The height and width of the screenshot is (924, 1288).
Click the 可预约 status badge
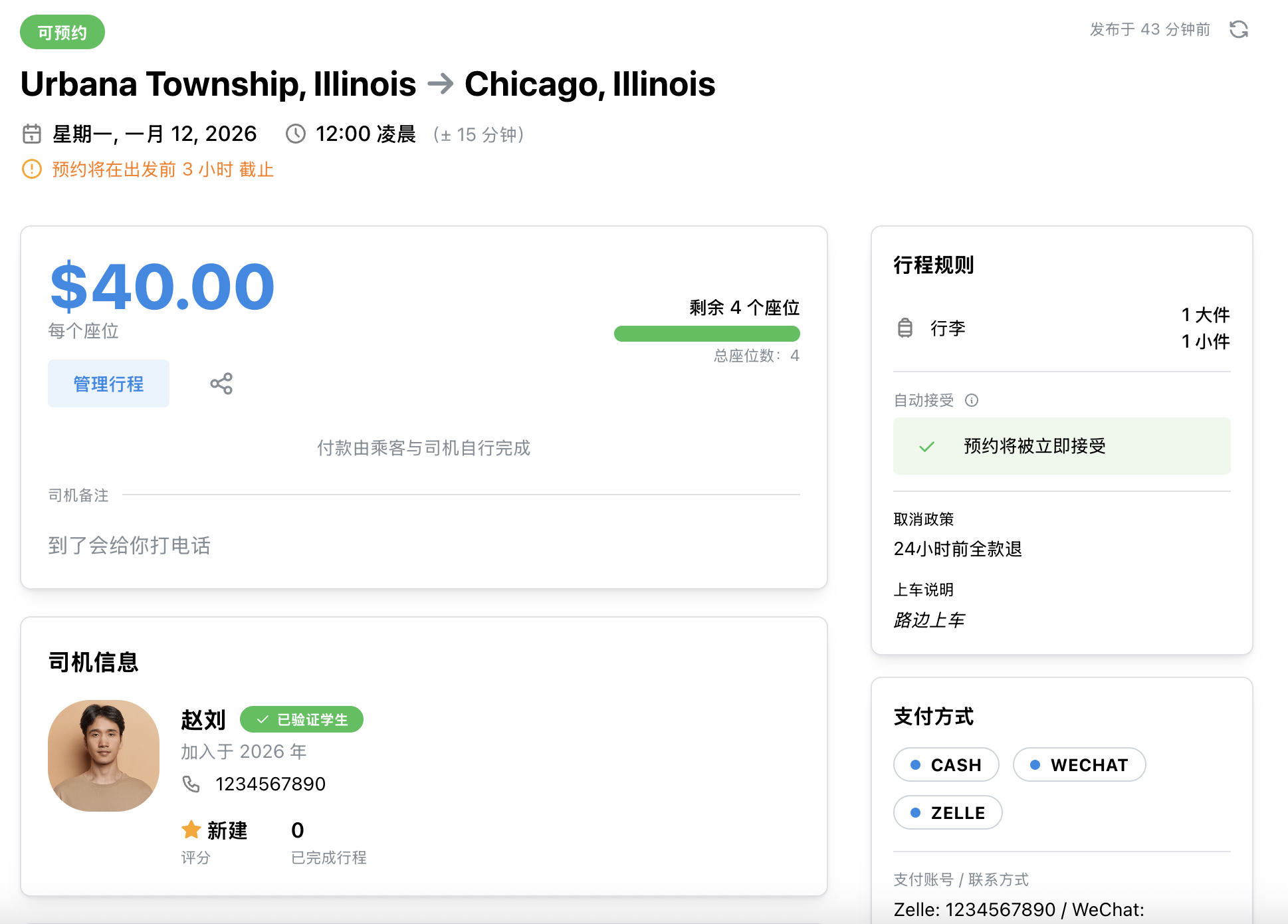(x=62, y=32)
